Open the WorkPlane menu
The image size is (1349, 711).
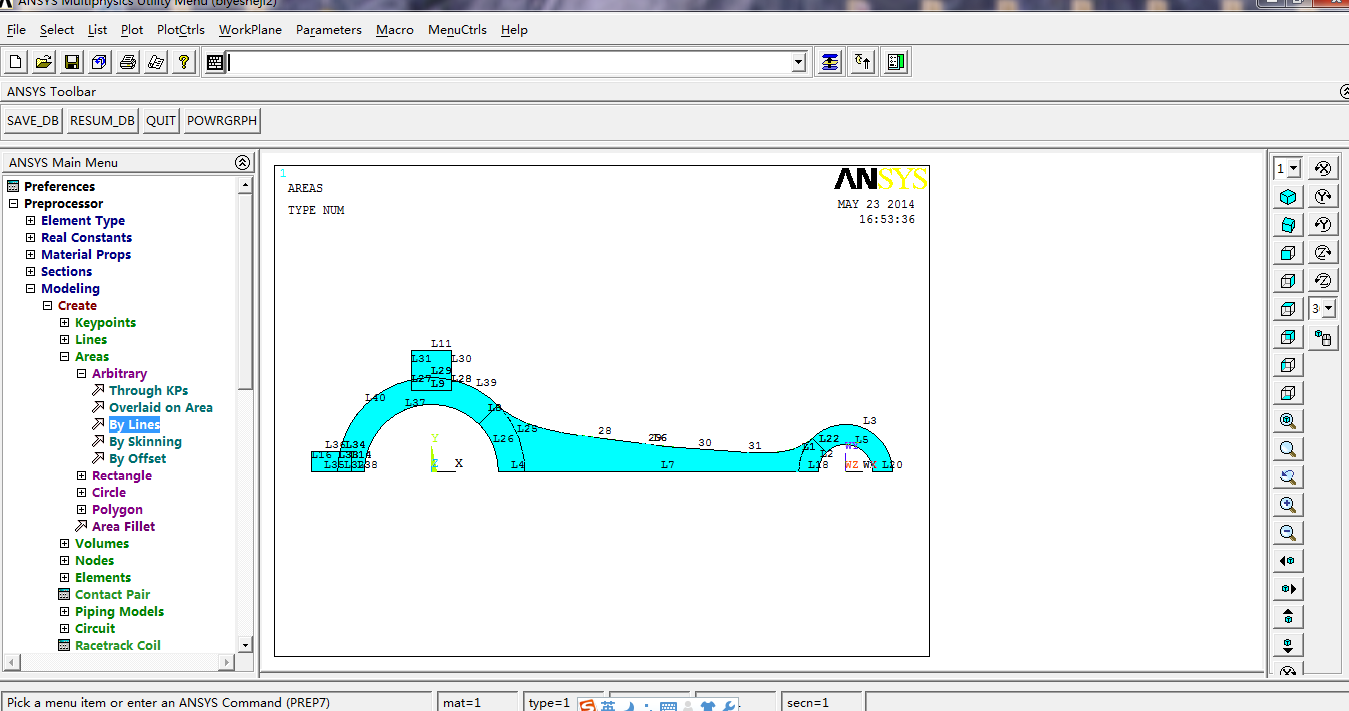point(250,30)
